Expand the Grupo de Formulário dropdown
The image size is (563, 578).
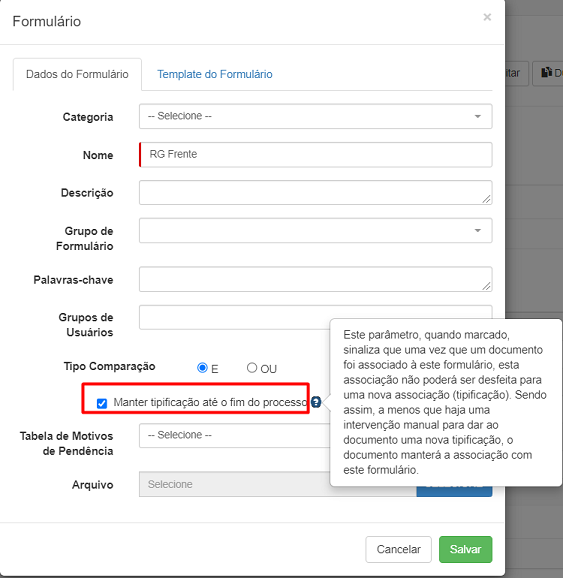point(316,230)
